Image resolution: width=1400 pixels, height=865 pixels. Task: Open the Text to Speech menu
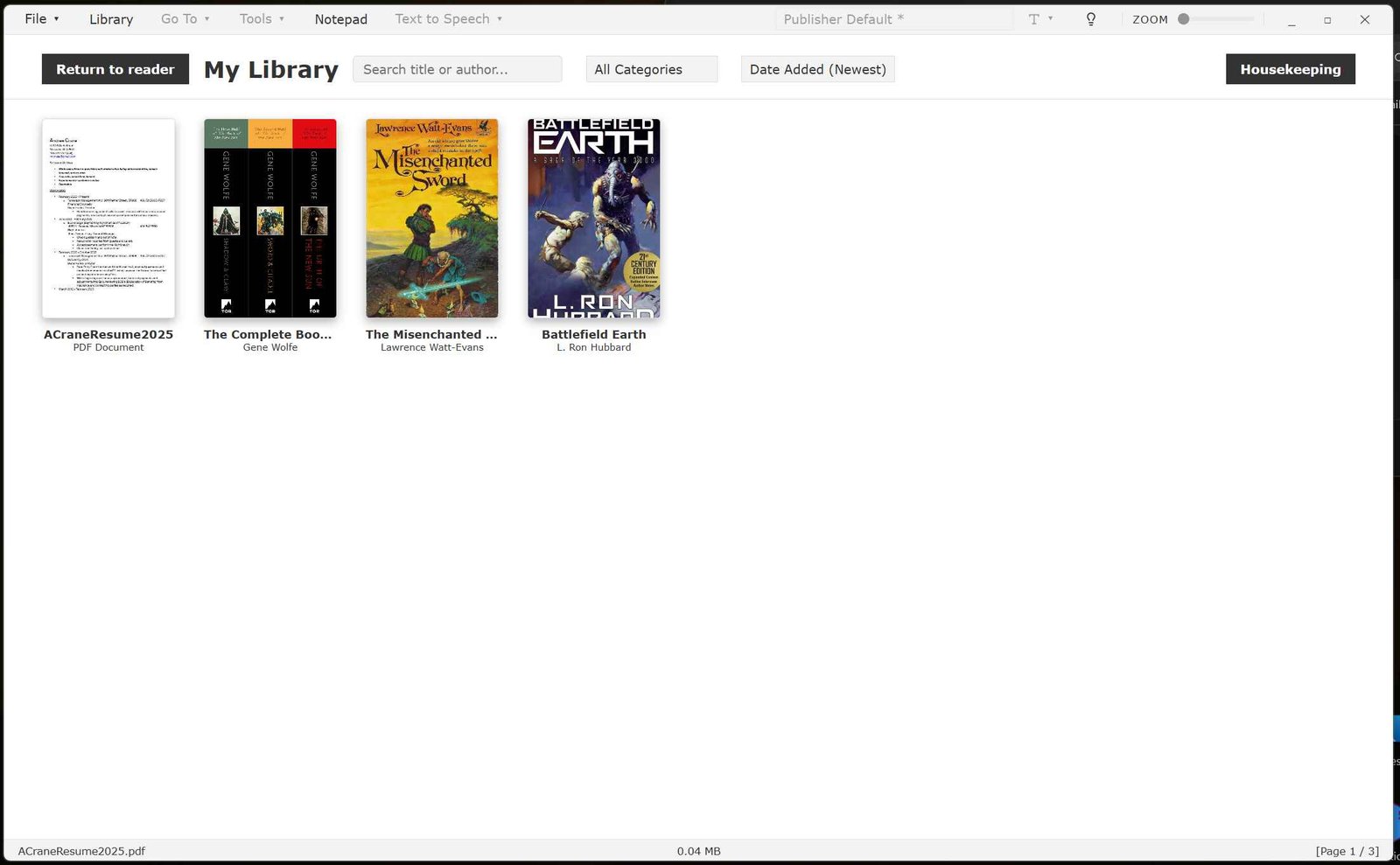pos(448,18)
